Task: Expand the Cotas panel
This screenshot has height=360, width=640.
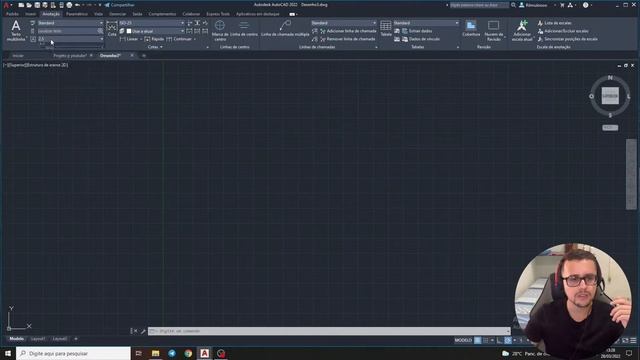Action: (x=155, y=47)
